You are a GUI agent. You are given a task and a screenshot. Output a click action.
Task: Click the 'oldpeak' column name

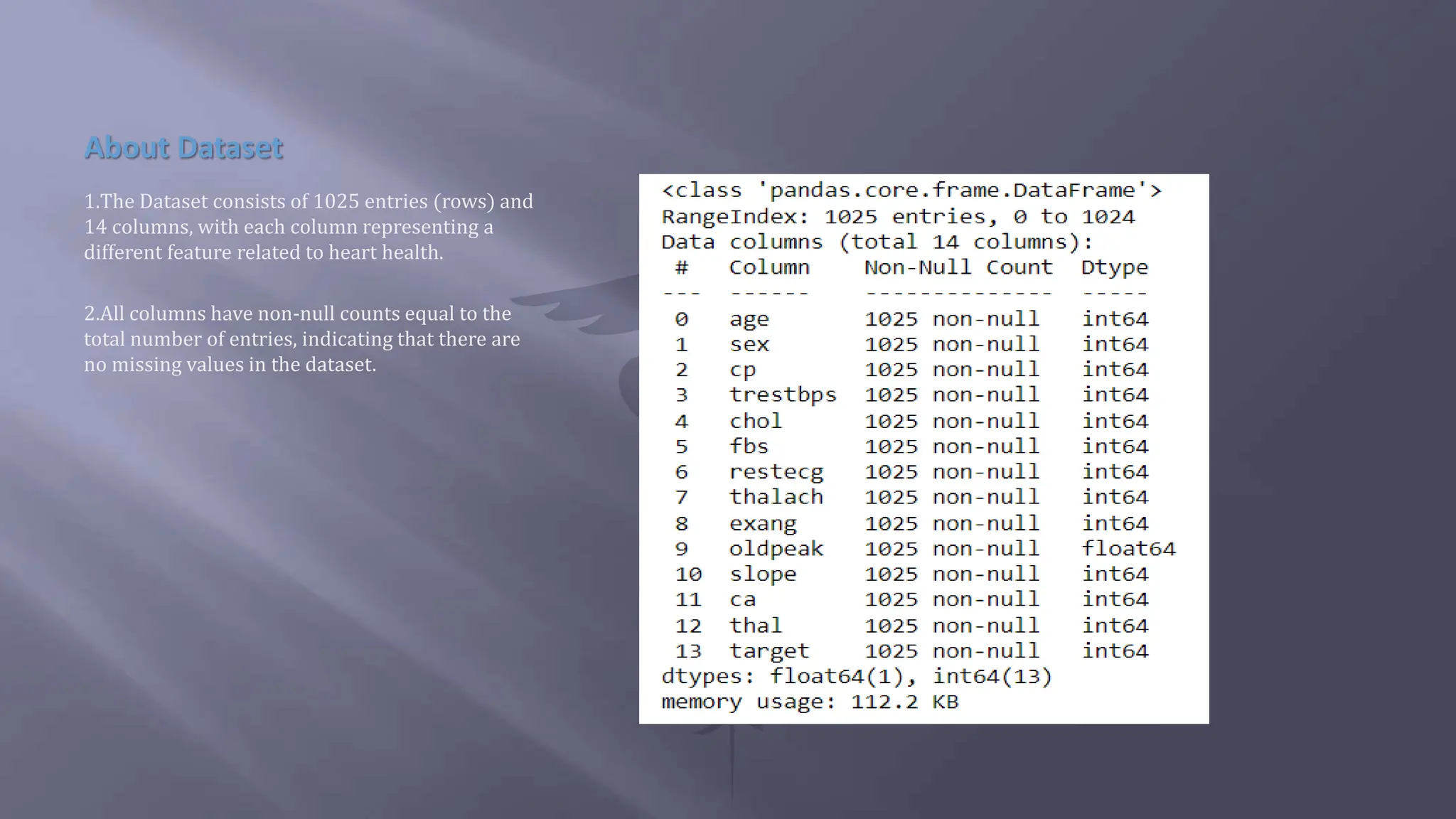point(776,549)
